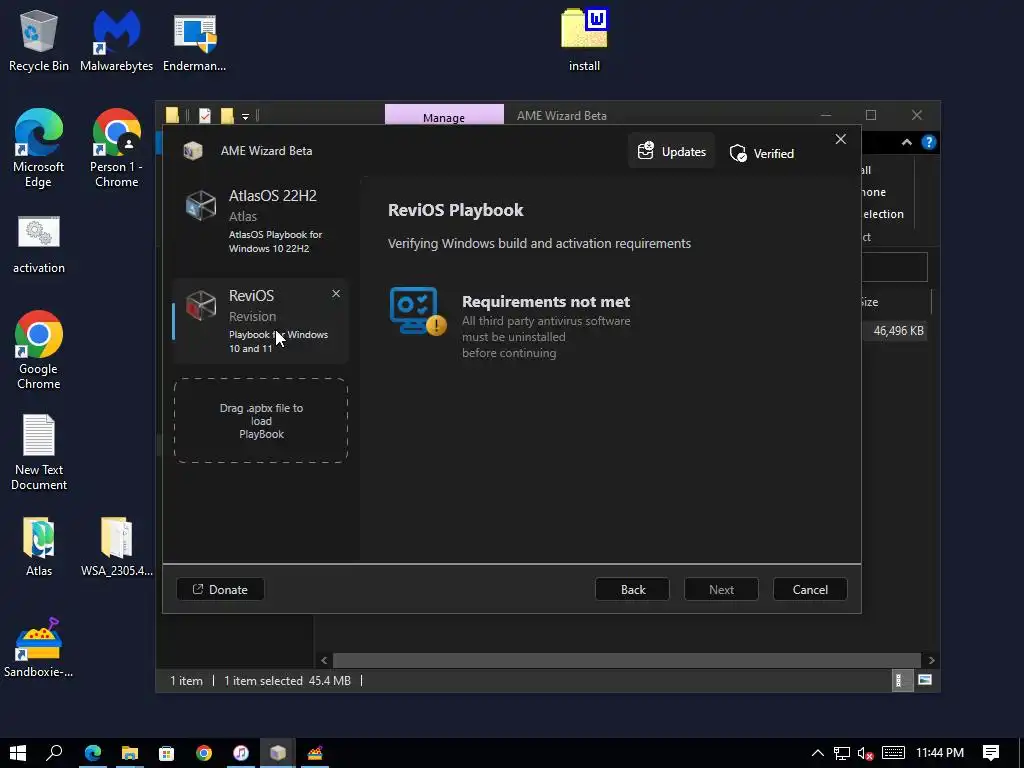The height and width of the screenshot is (768, 1024).
Task: Click the Donate button
Action: pyautogui.click(x=220, y=589)
